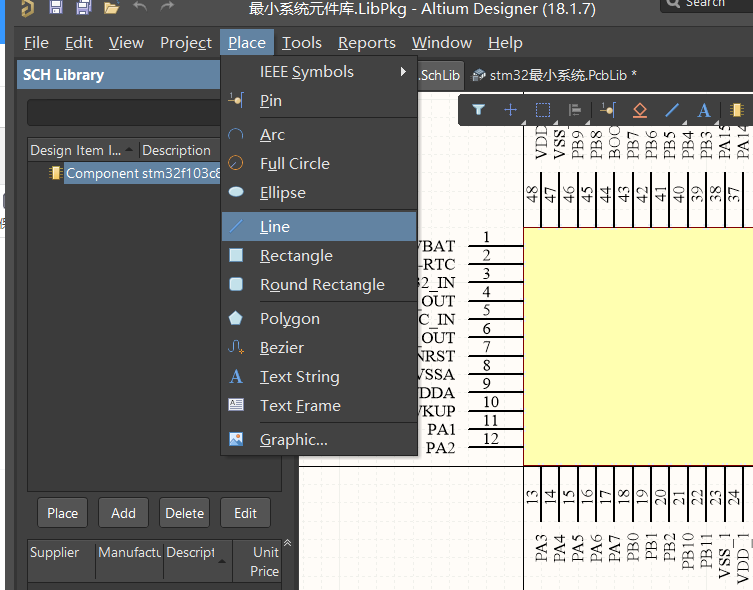
Task: Click the component chip icon in the floating toolbar
Action: click(x=736, y=110)
